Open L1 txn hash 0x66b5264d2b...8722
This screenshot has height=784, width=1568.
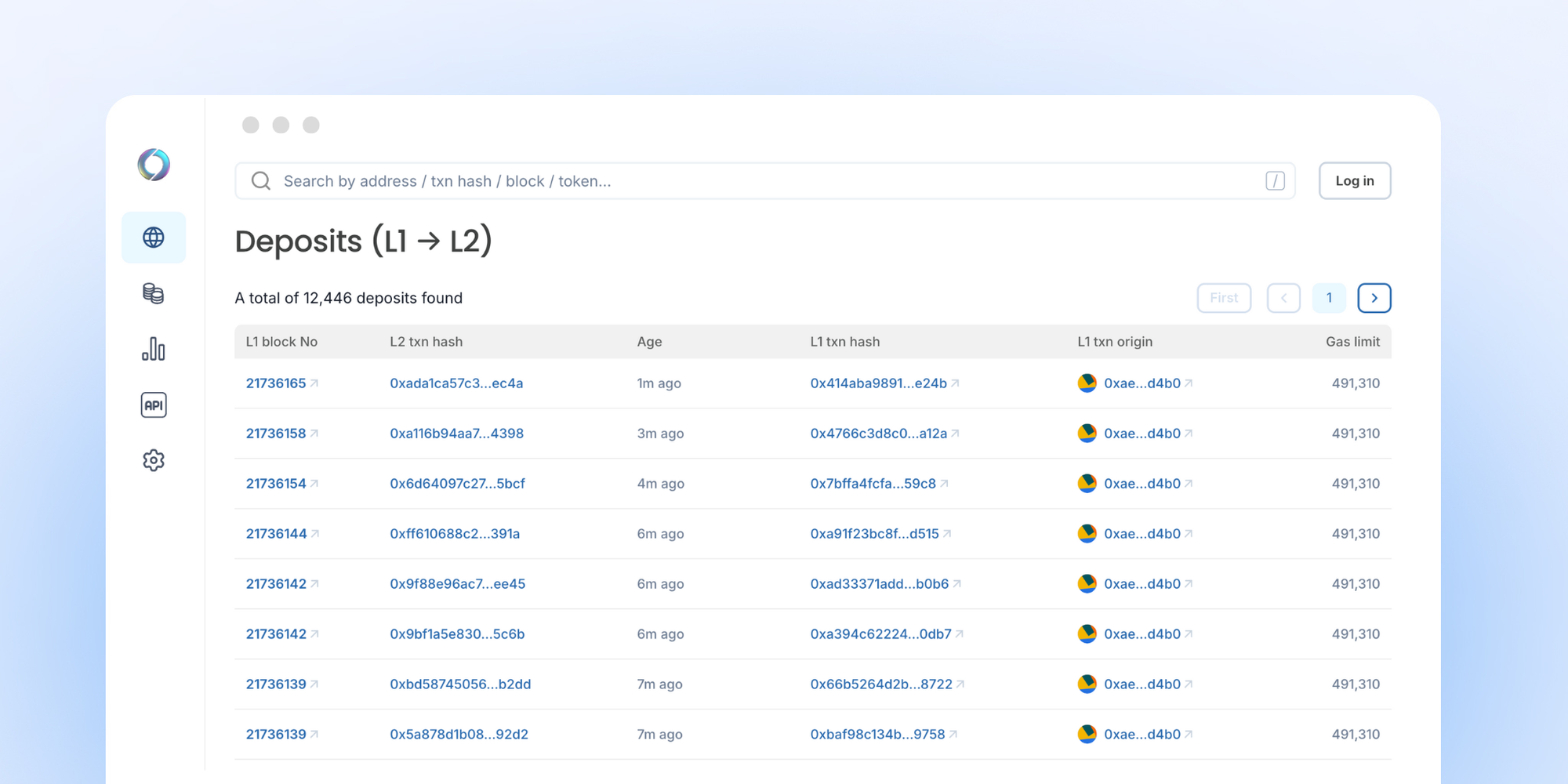881,684
